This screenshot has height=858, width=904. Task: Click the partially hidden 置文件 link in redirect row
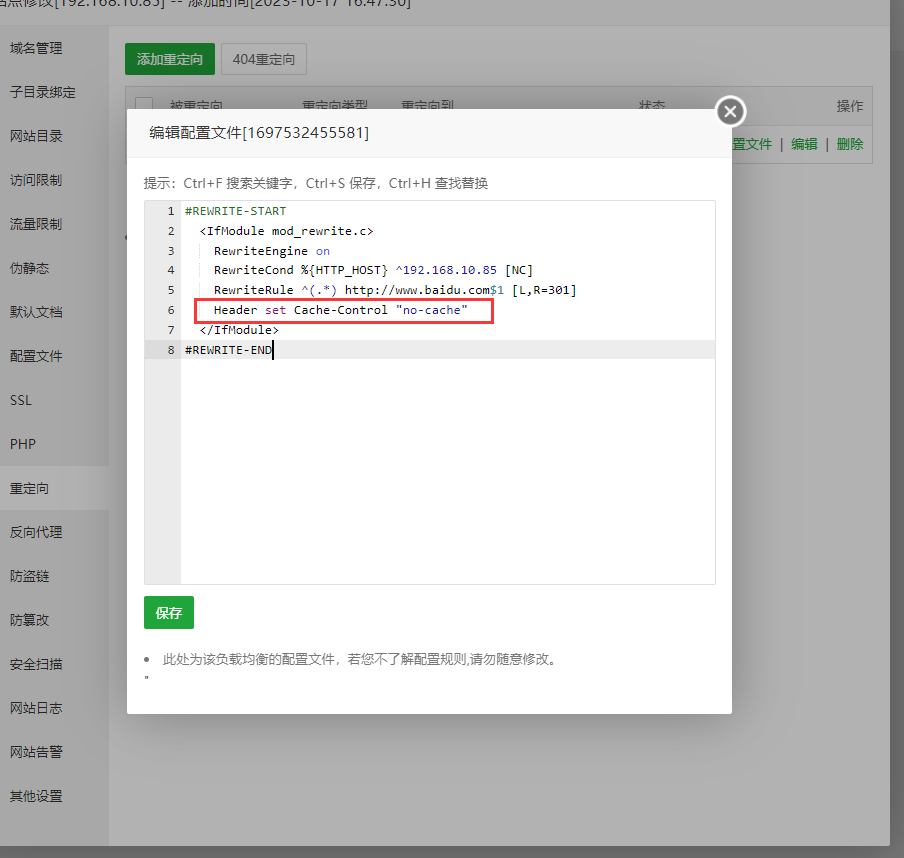(x=752, y=144)
